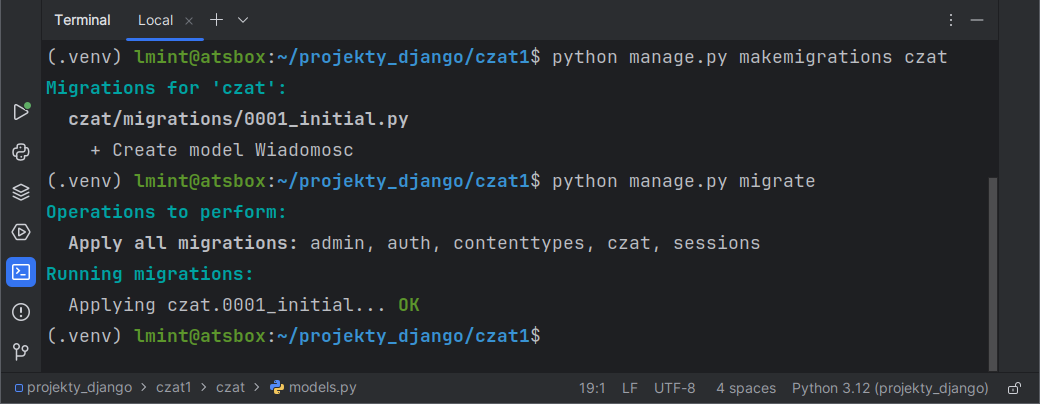
Task: Open the Run tool window icon
Action: (x=21, y=111)
